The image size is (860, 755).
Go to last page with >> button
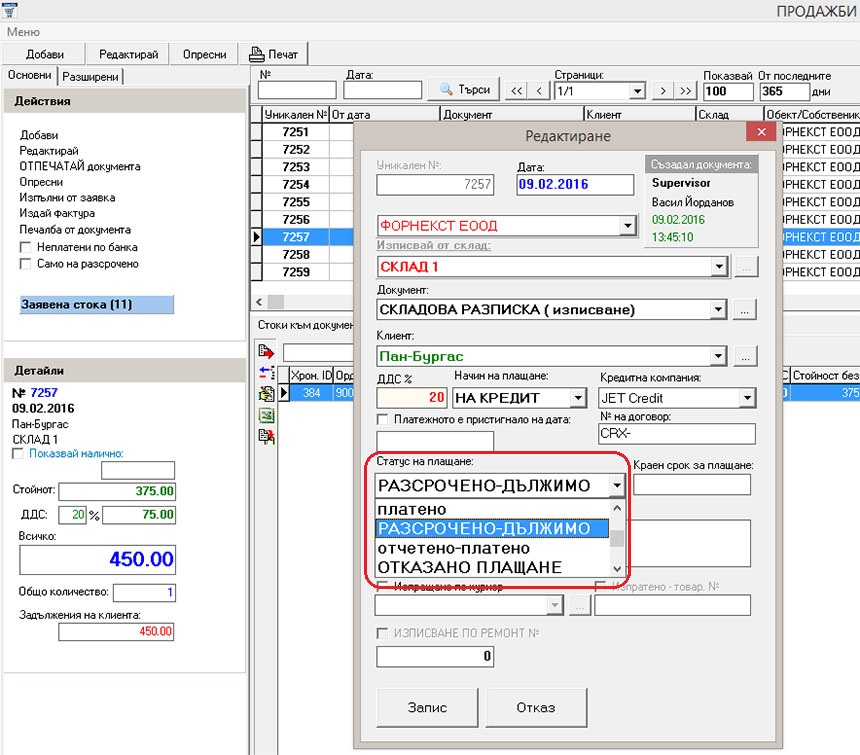click(x=686, y=91)
